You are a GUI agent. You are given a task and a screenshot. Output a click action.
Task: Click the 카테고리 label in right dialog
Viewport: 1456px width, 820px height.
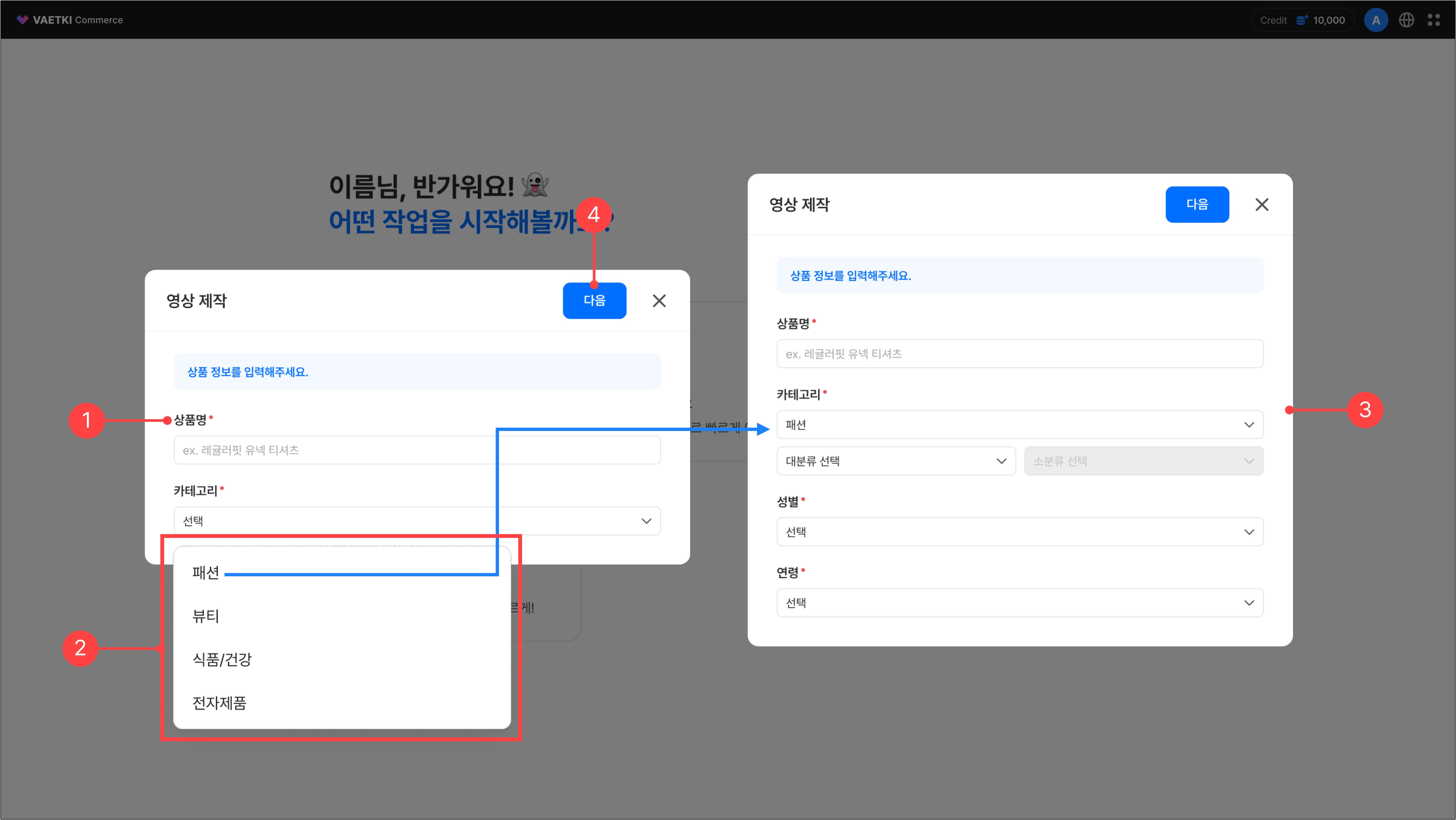tap(798, 394)
